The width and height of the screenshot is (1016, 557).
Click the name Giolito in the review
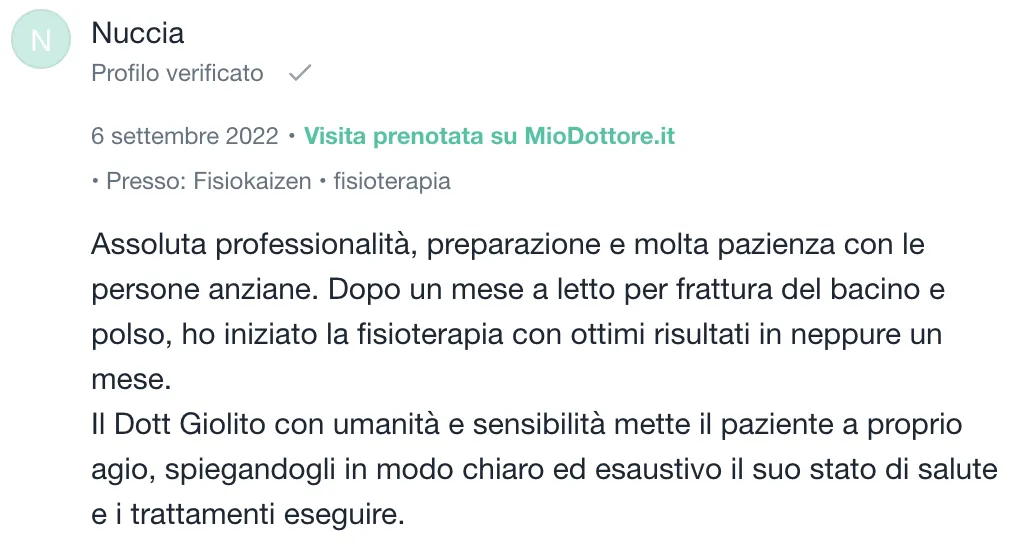pos(222,425)
